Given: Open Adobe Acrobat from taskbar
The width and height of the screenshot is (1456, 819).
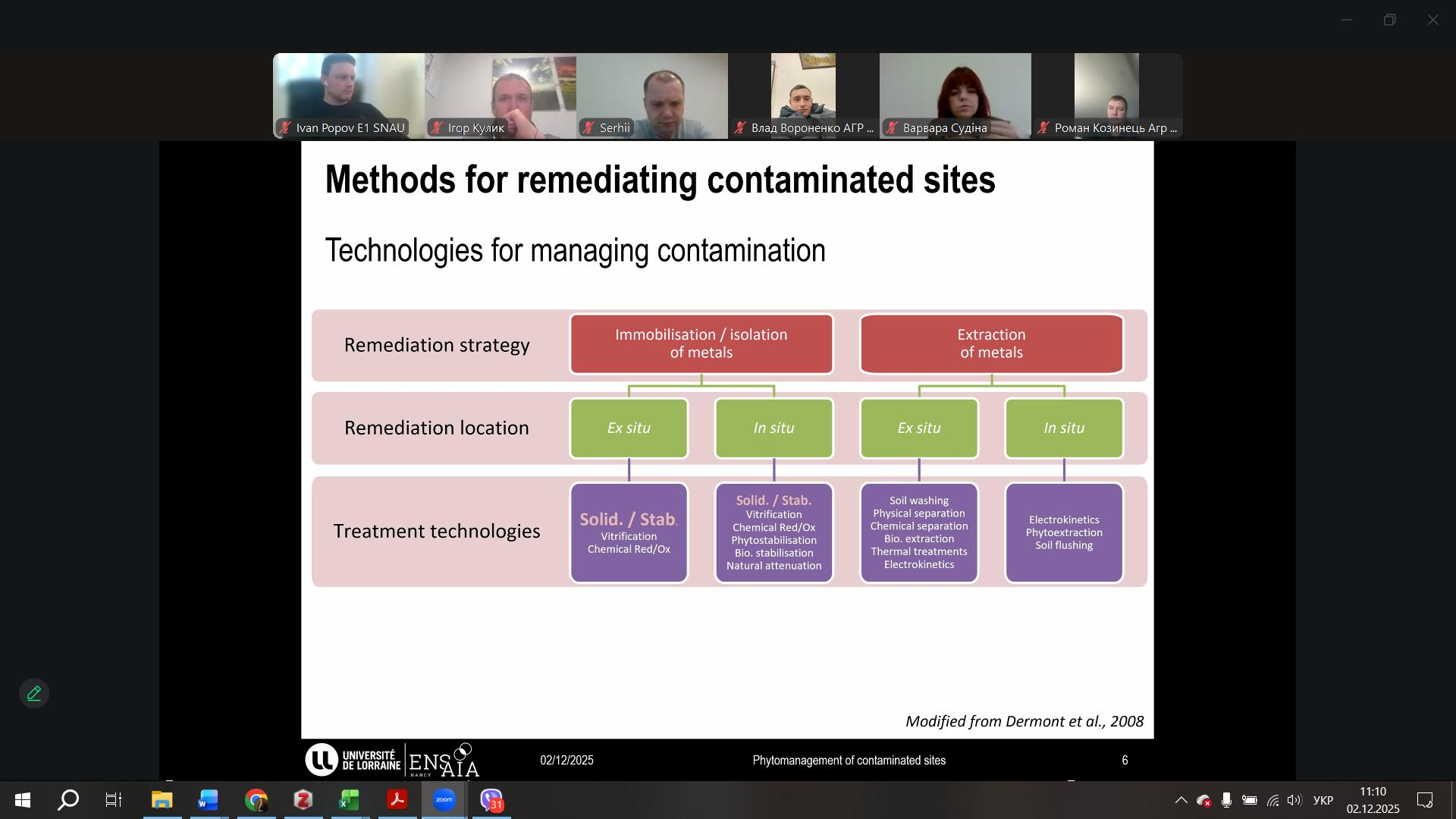Looking at the screenshot, I should coord(397,800).
